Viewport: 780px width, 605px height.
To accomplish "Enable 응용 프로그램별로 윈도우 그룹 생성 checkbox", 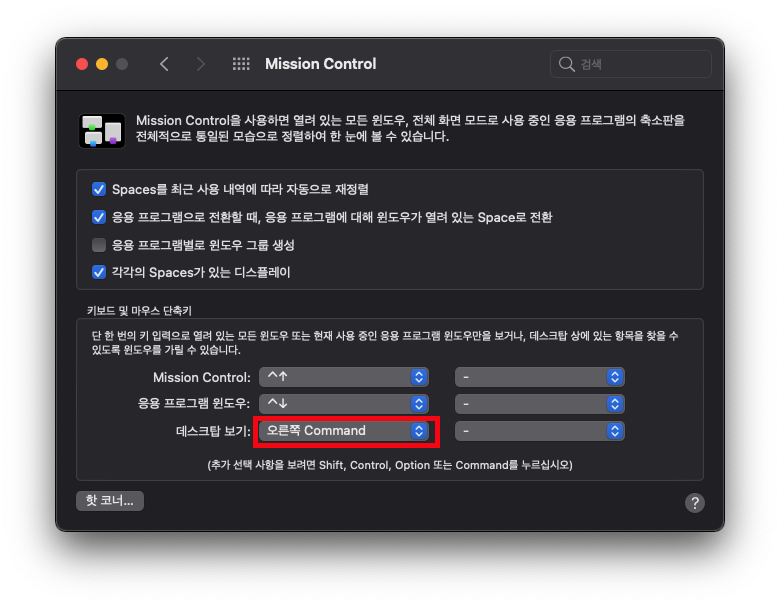I will click(99, 245).
